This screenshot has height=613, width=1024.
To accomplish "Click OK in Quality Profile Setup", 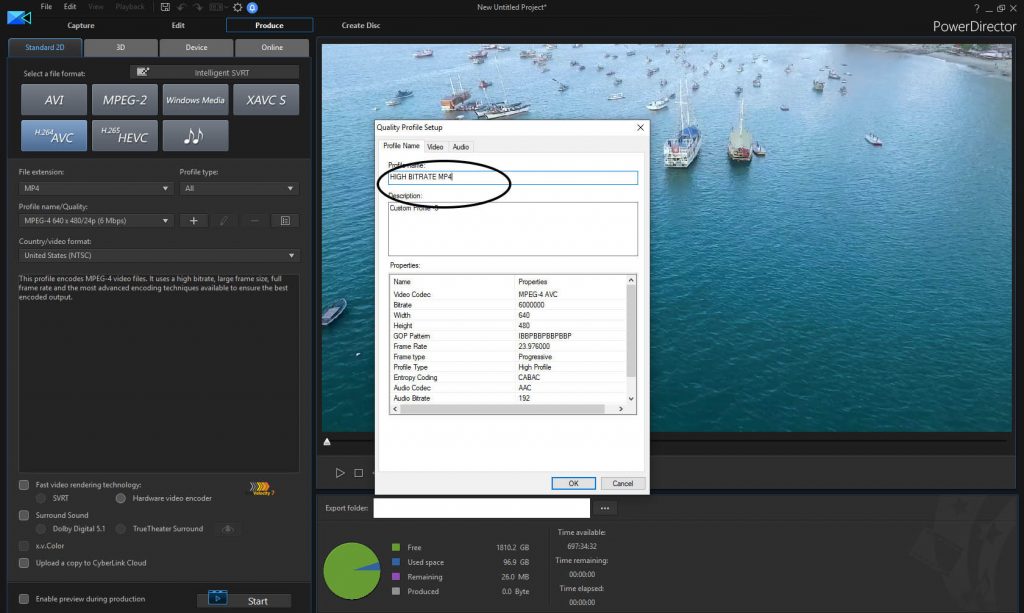I will click(573, 483).
